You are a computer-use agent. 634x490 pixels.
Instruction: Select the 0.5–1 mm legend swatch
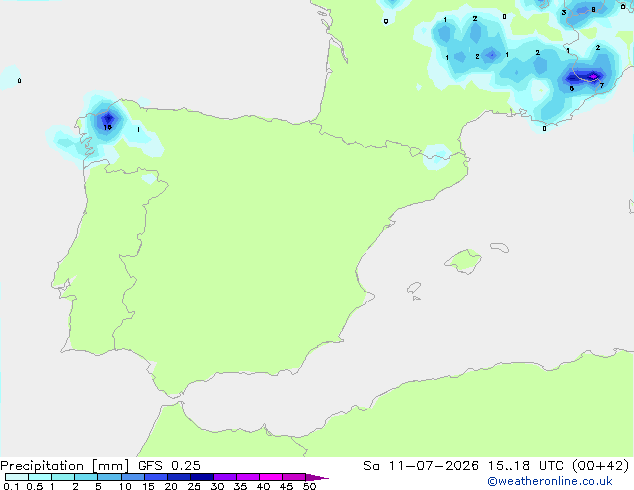(40, 477)
